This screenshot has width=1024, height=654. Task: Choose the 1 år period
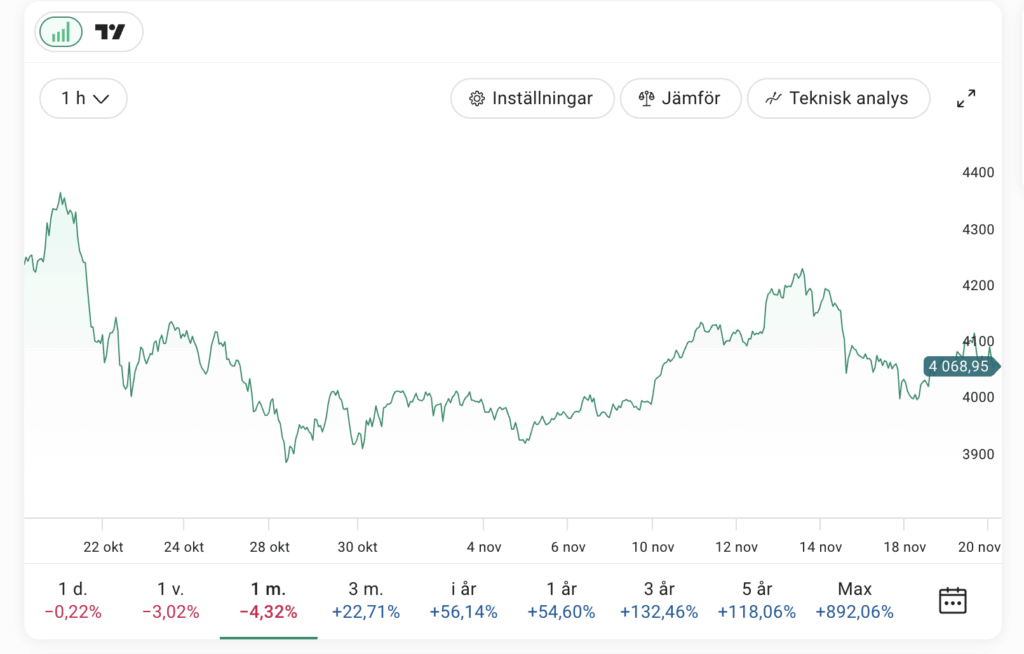tap(561, 600)
